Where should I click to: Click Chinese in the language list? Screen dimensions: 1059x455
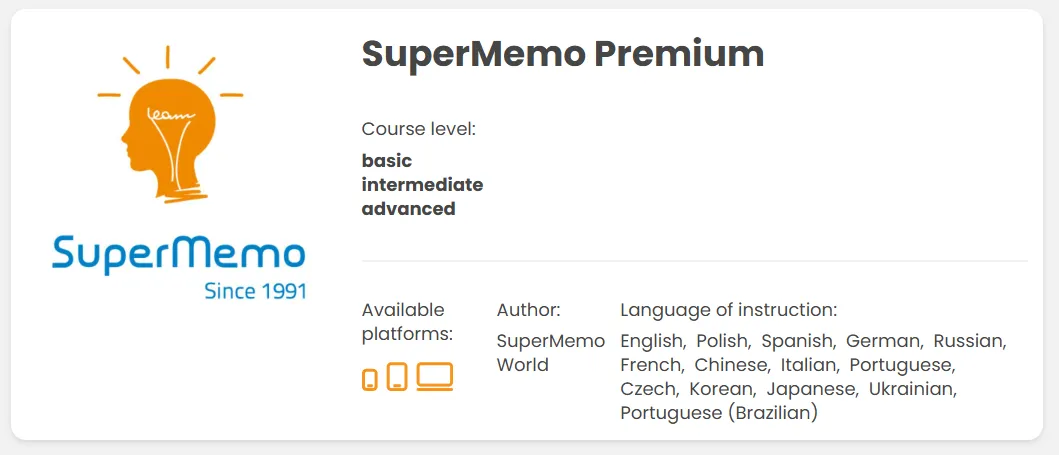(731, 365)
